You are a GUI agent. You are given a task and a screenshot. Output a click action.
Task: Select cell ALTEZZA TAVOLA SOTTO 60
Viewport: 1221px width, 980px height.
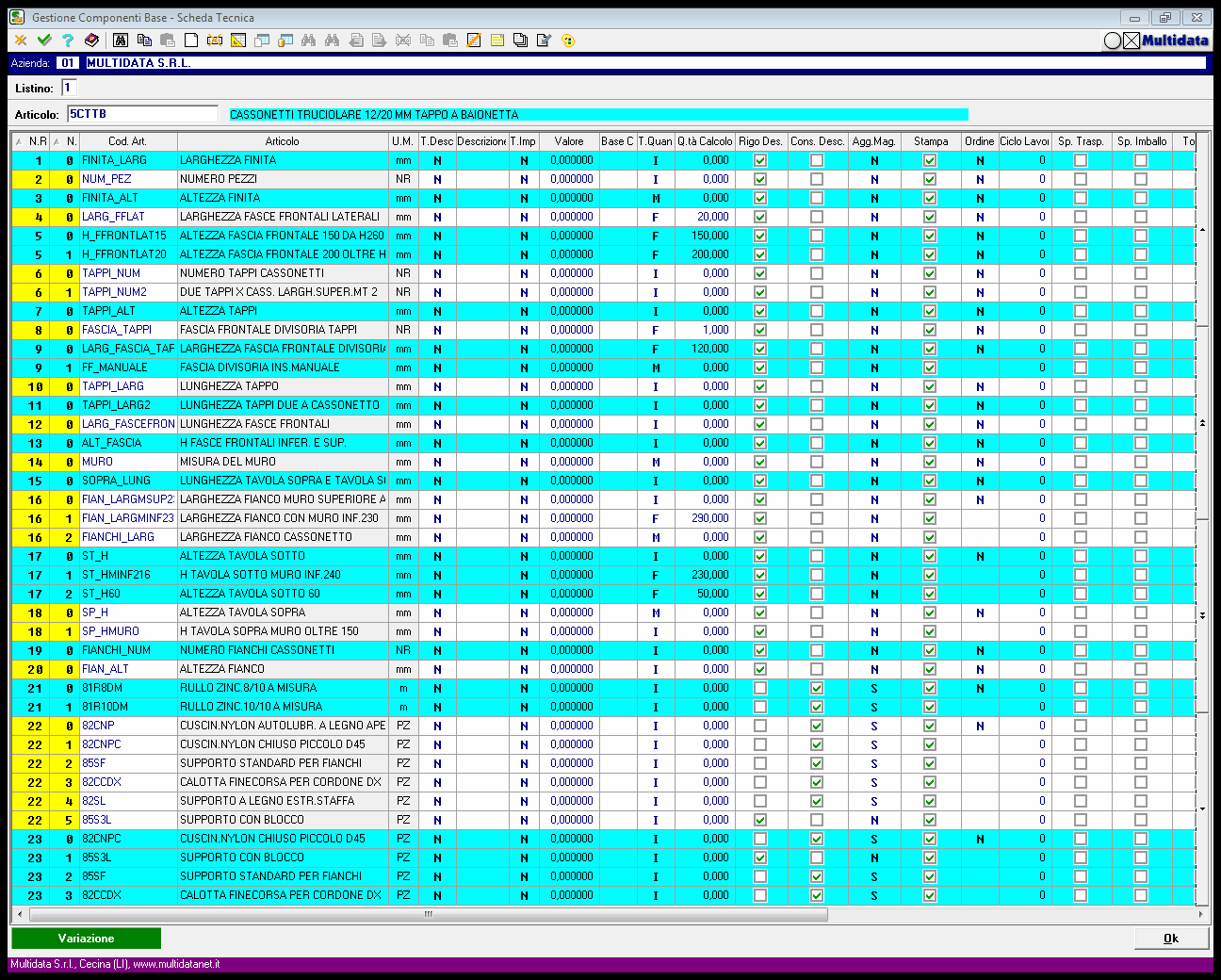pyautogui.click(x=283, y=594)
